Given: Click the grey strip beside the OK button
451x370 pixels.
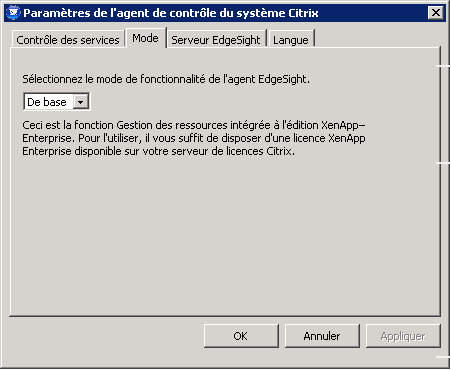Looking at the screenshot, I should [107, 336].
